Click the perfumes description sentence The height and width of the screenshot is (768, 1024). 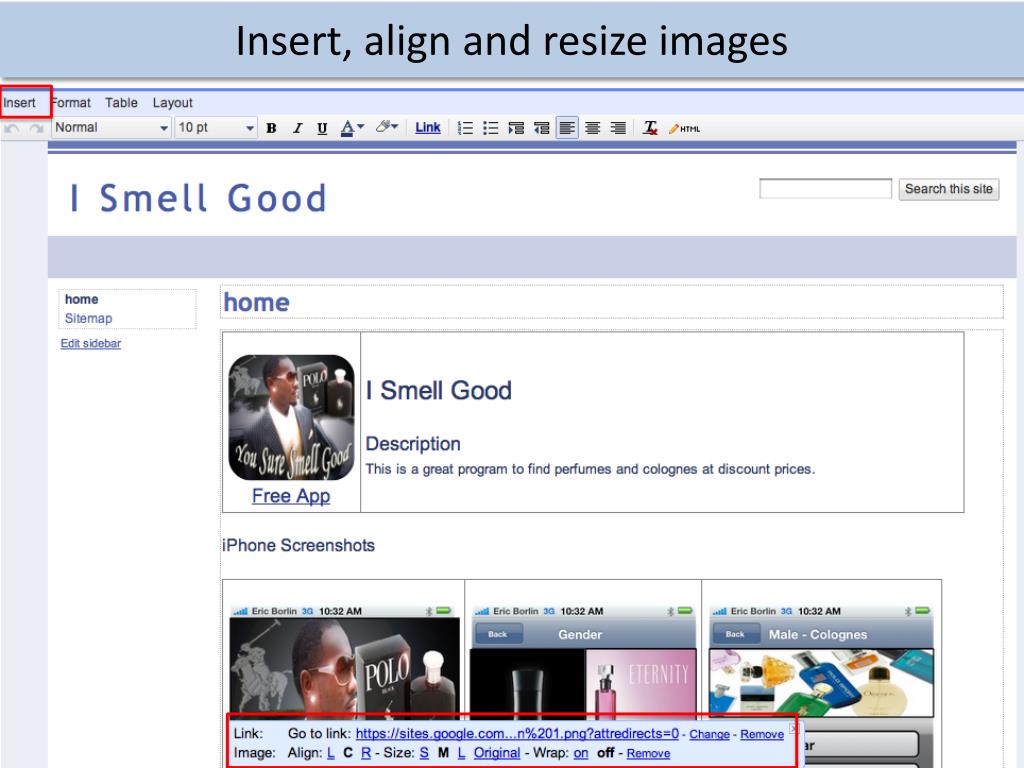pos(590,469)
